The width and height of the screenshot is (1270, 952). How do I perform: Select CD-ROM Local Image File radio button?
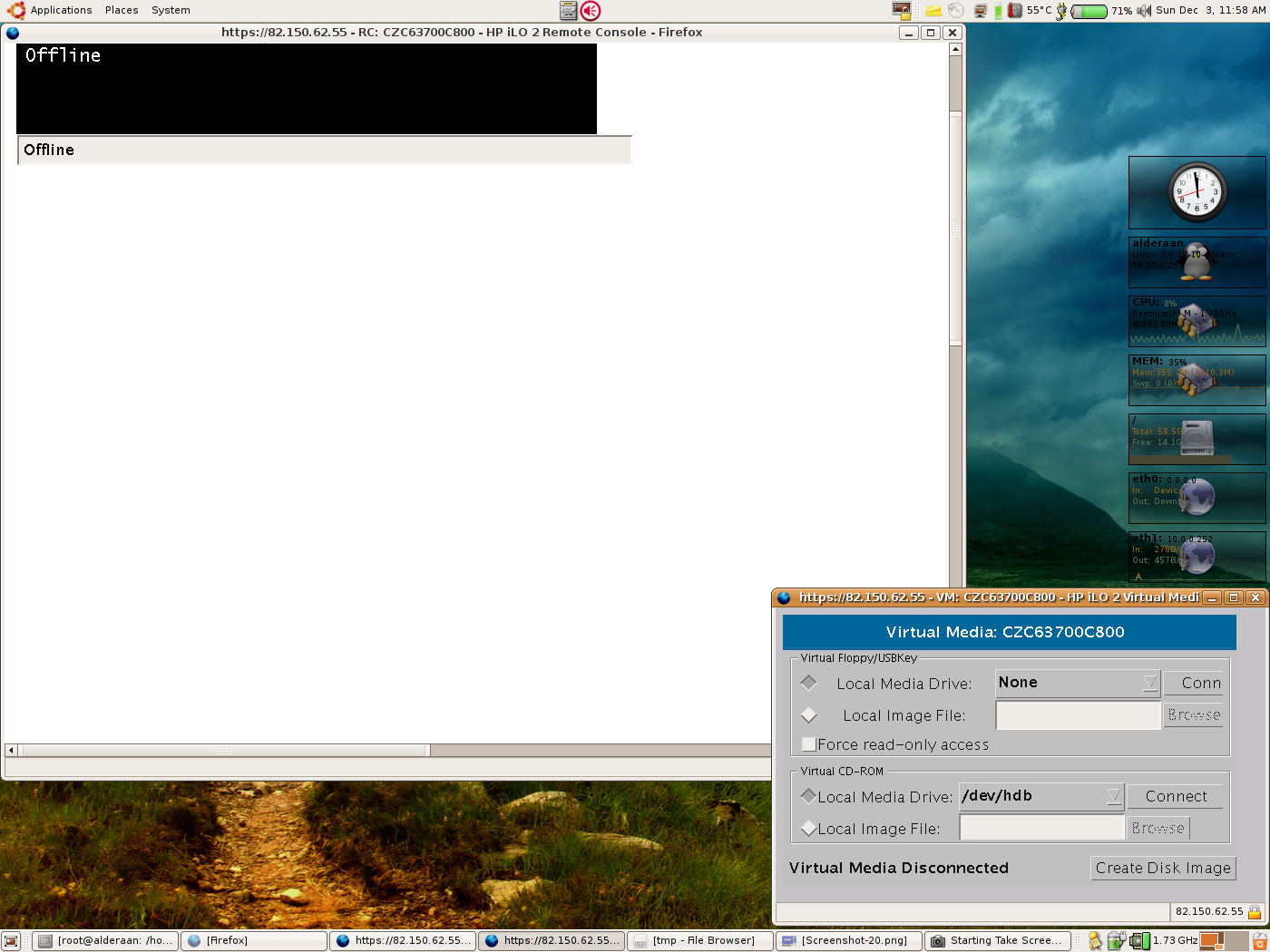pyautogui.click(x=809, y=828)
